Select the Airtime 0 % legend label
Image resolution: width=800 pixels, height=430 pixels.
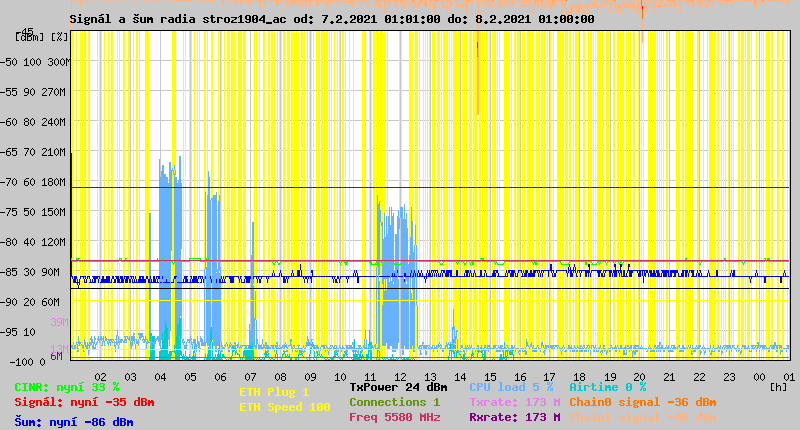[607, 387]
